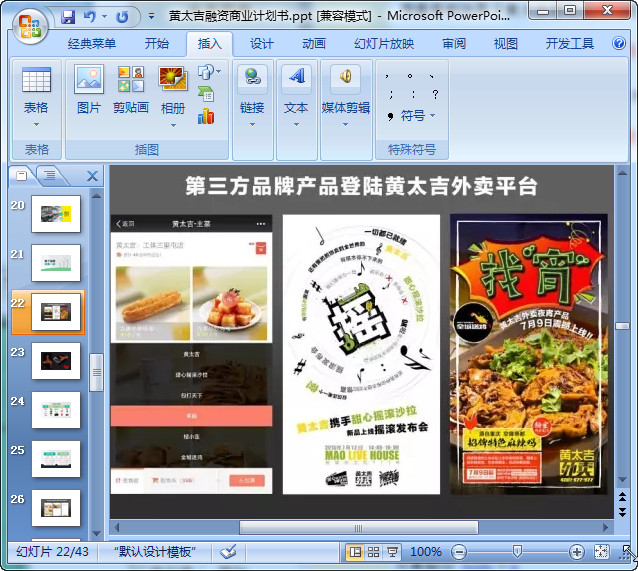Expand the 链接 dropdown arrow
The width and height of the screenshot is (638, 571).
coord(252,125)
